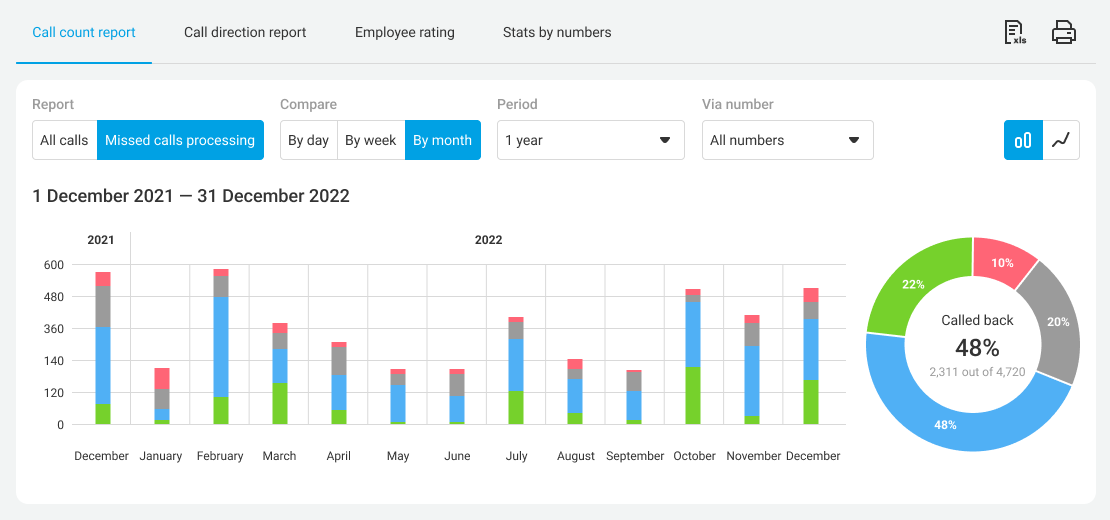The image size is (1110, 520).
Task: Expand the All numbers dropdown
Action: (x=787, y=140)
